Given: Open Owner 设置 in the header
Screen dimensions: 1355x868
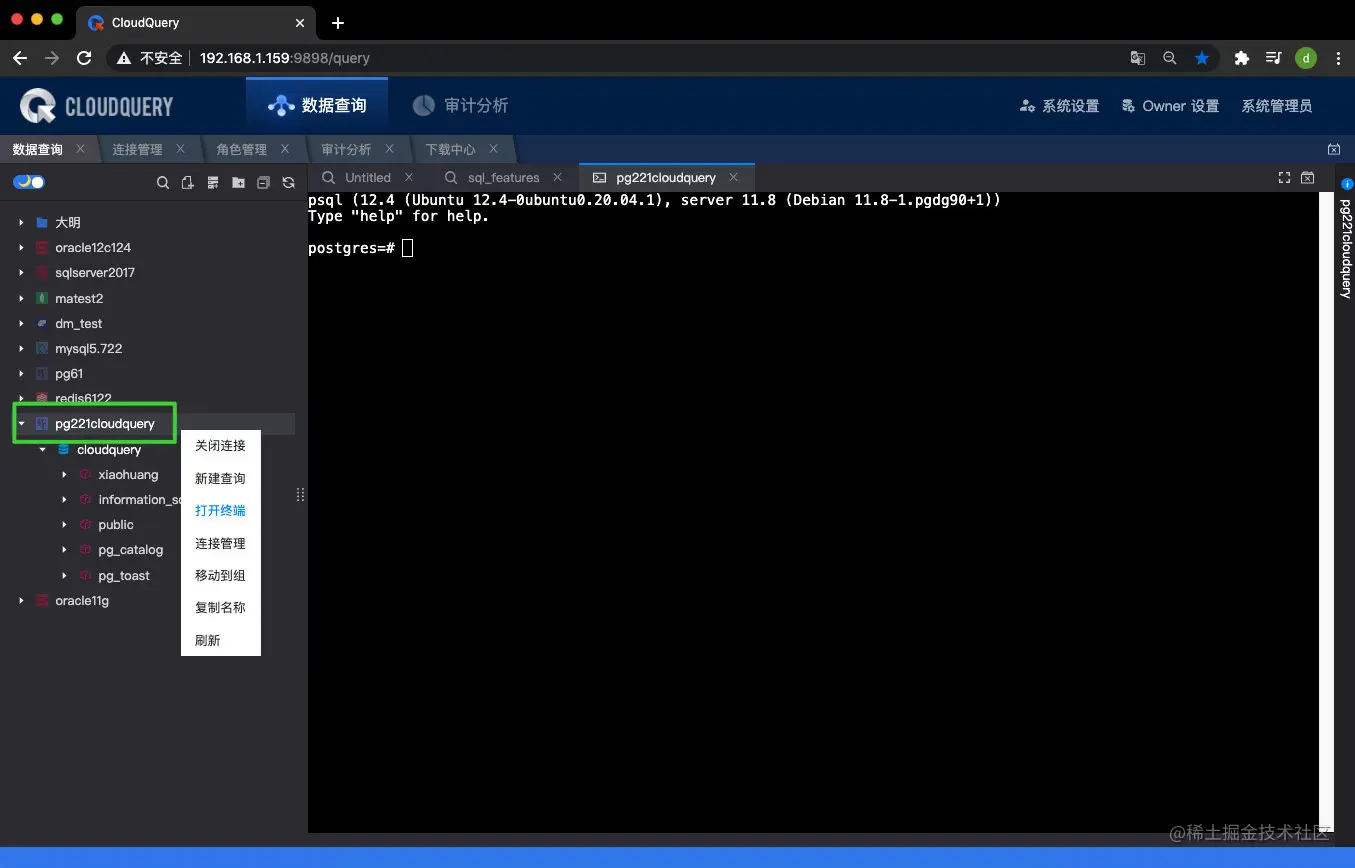Looking at the screenshot, I should pyautogui.click(x=1170, y=106).
